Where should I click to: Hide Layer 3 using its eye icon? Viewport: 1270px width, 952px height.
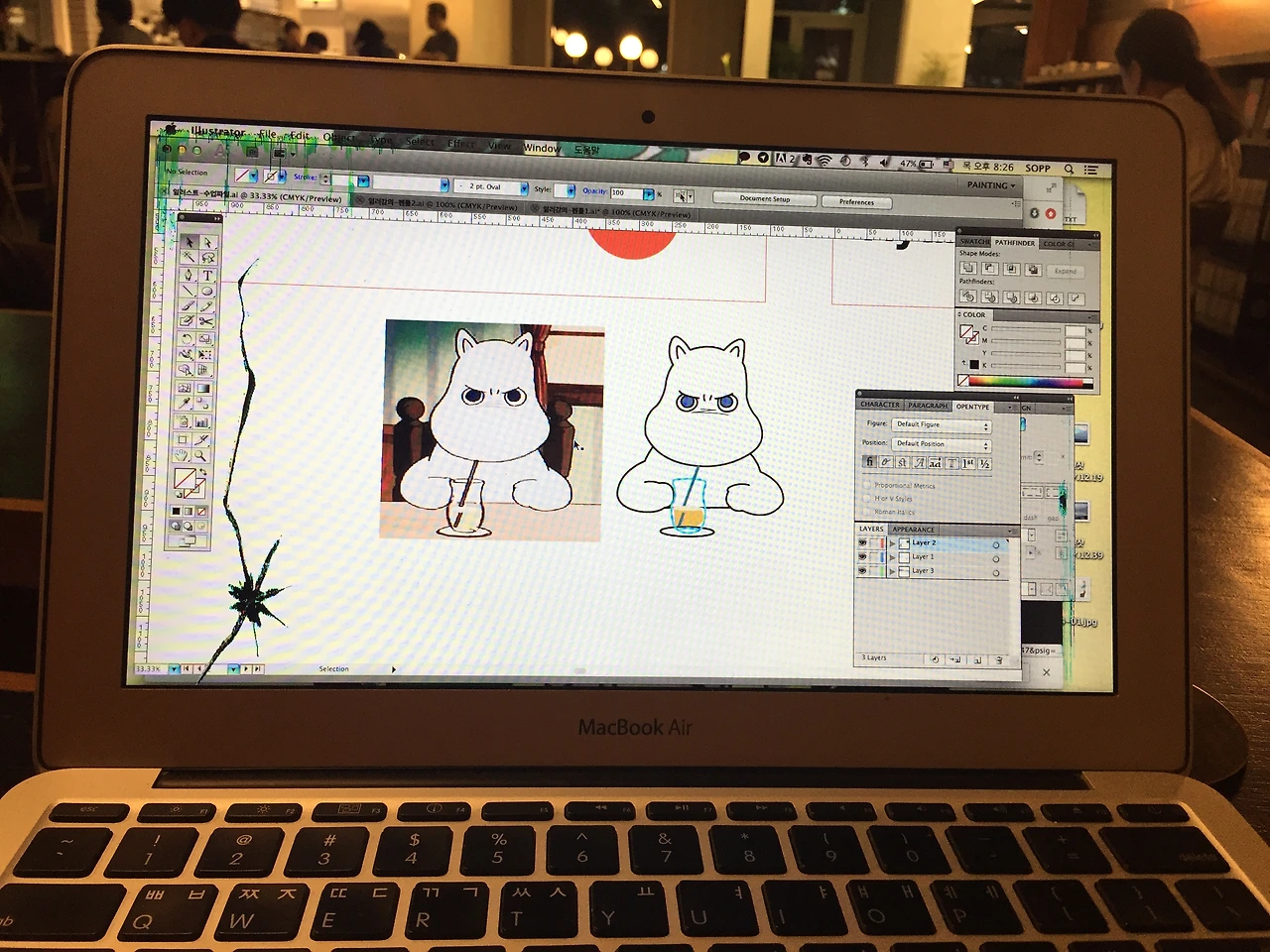(x=862, y=570)
